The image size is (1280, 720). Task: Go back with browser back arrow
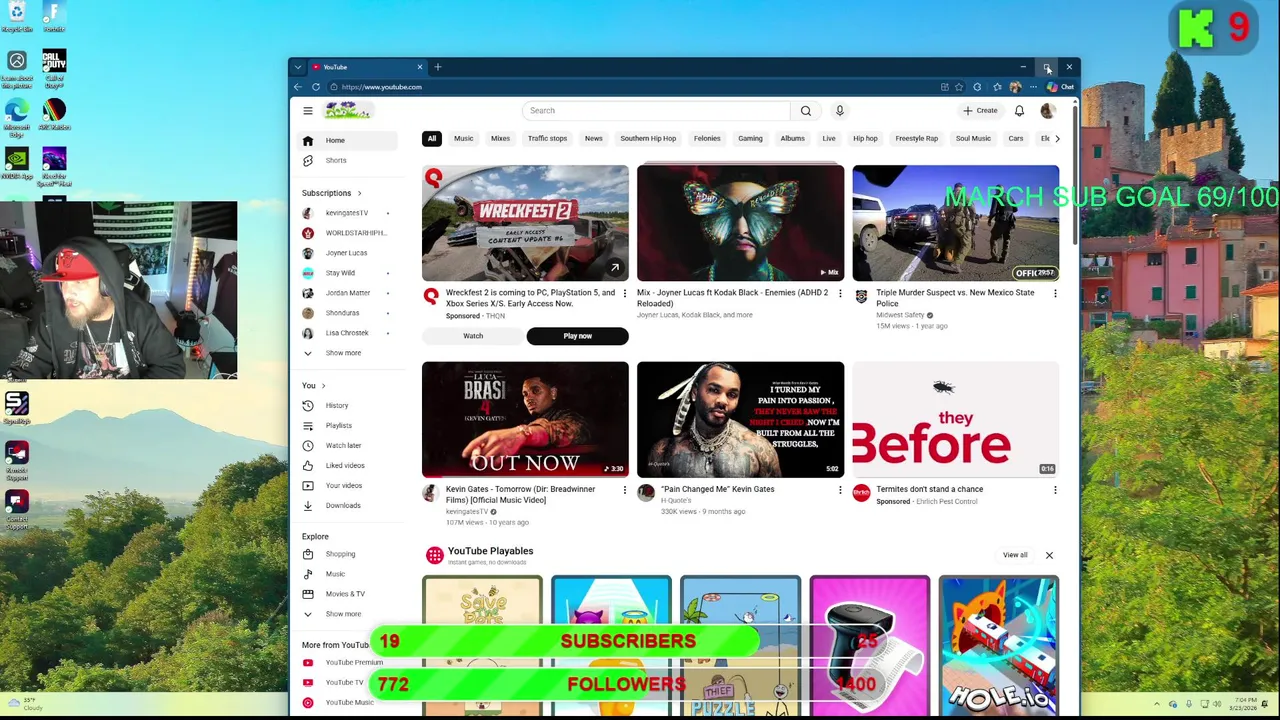tap(298, 87)
